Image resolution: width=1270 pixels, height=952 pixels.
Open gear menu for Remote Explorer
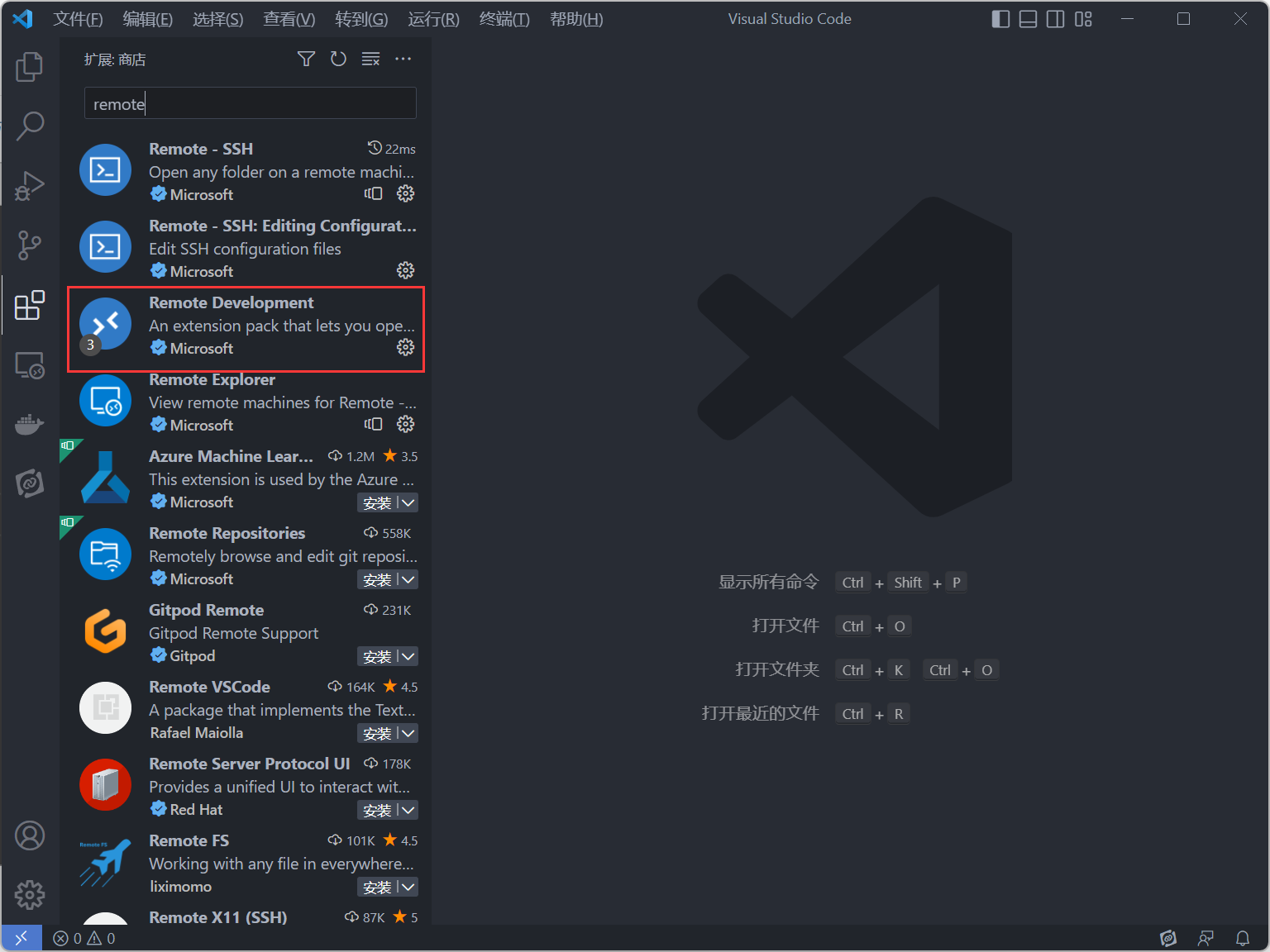point(405,424)
